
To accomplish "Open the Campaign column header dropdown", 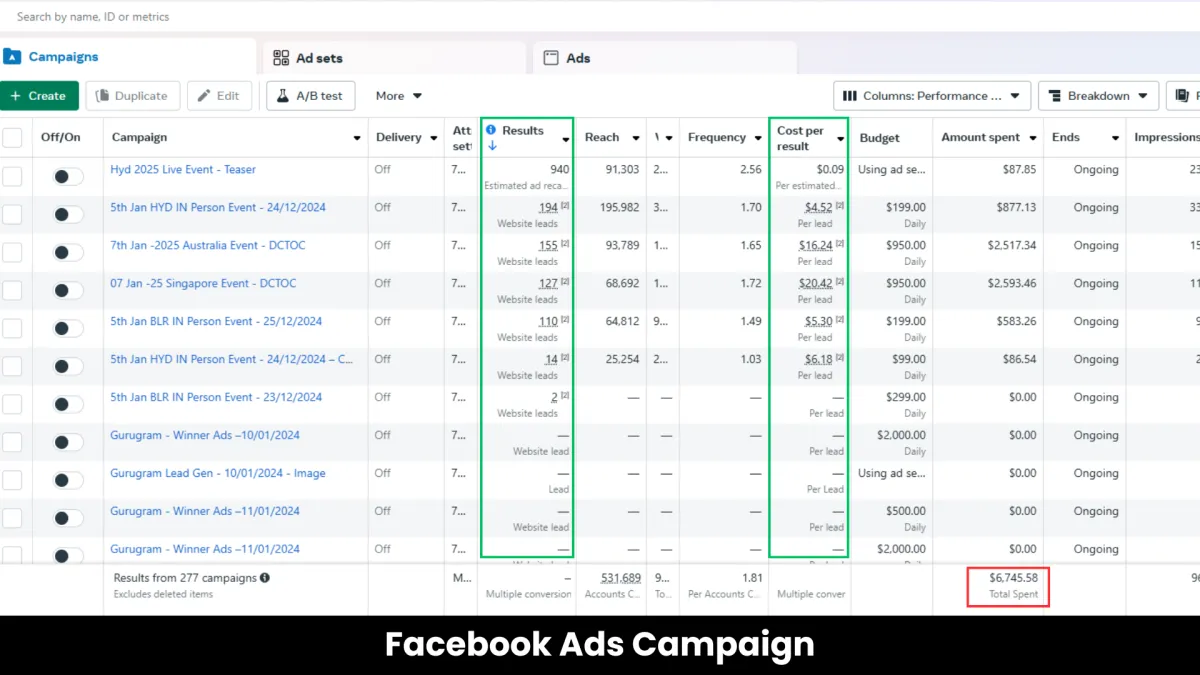I will (x=357, y=138).
